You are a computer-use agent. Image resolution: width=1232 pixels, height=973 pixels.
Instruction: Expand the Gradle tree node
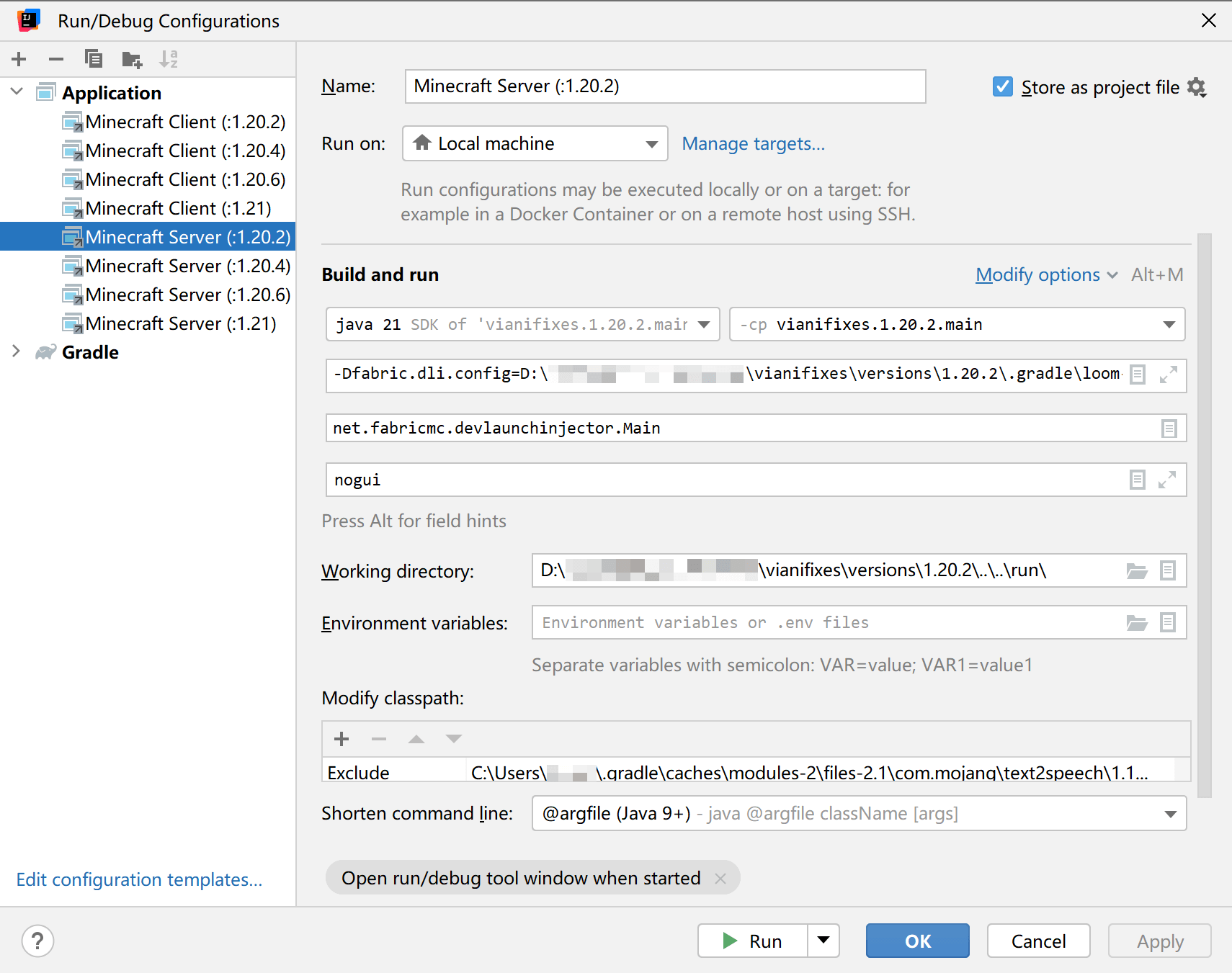[16, 351]
